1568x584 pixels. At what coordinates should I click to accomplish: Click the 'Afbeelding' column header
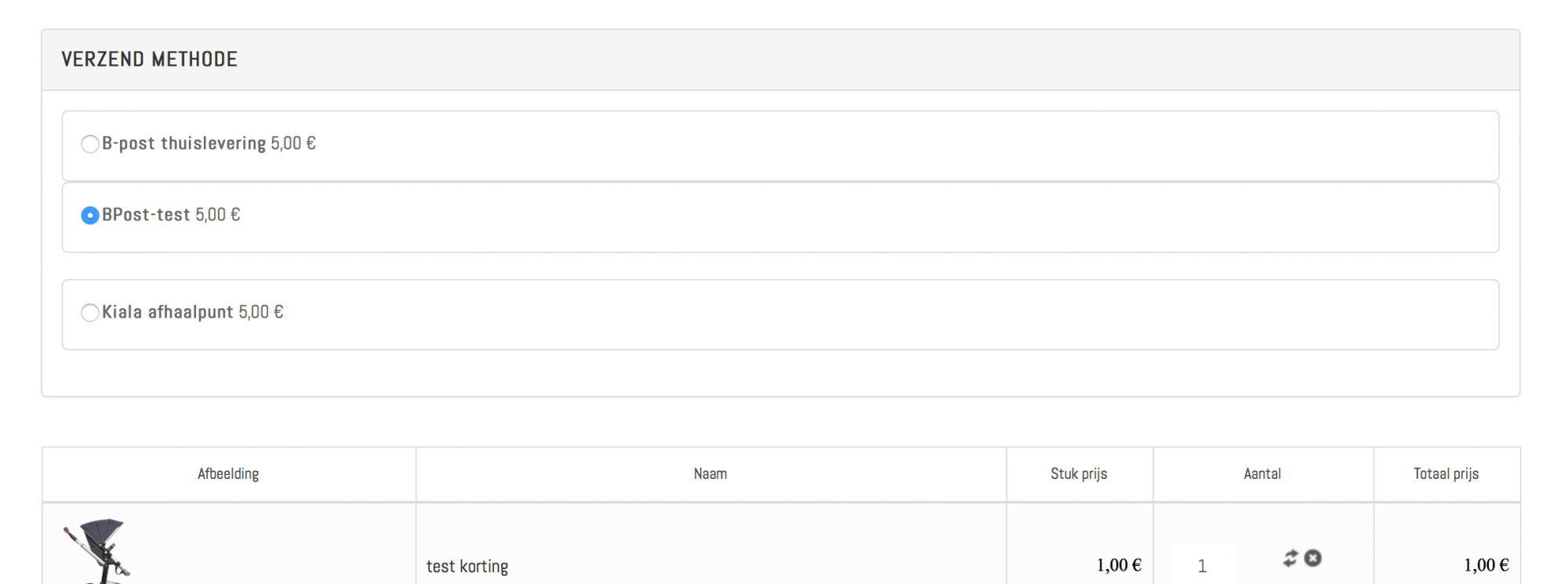[228, 473]
